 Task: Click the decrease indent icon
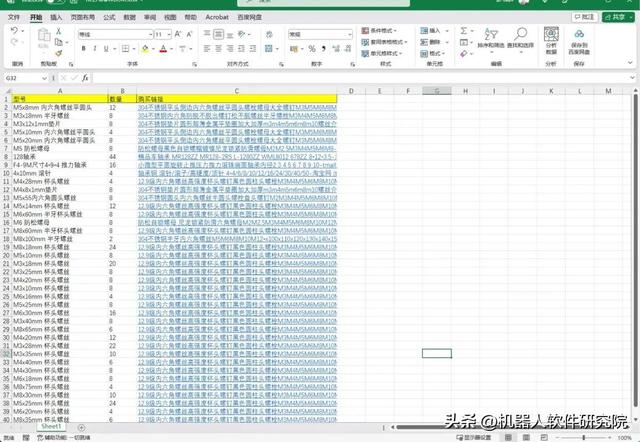coord(241,49)
